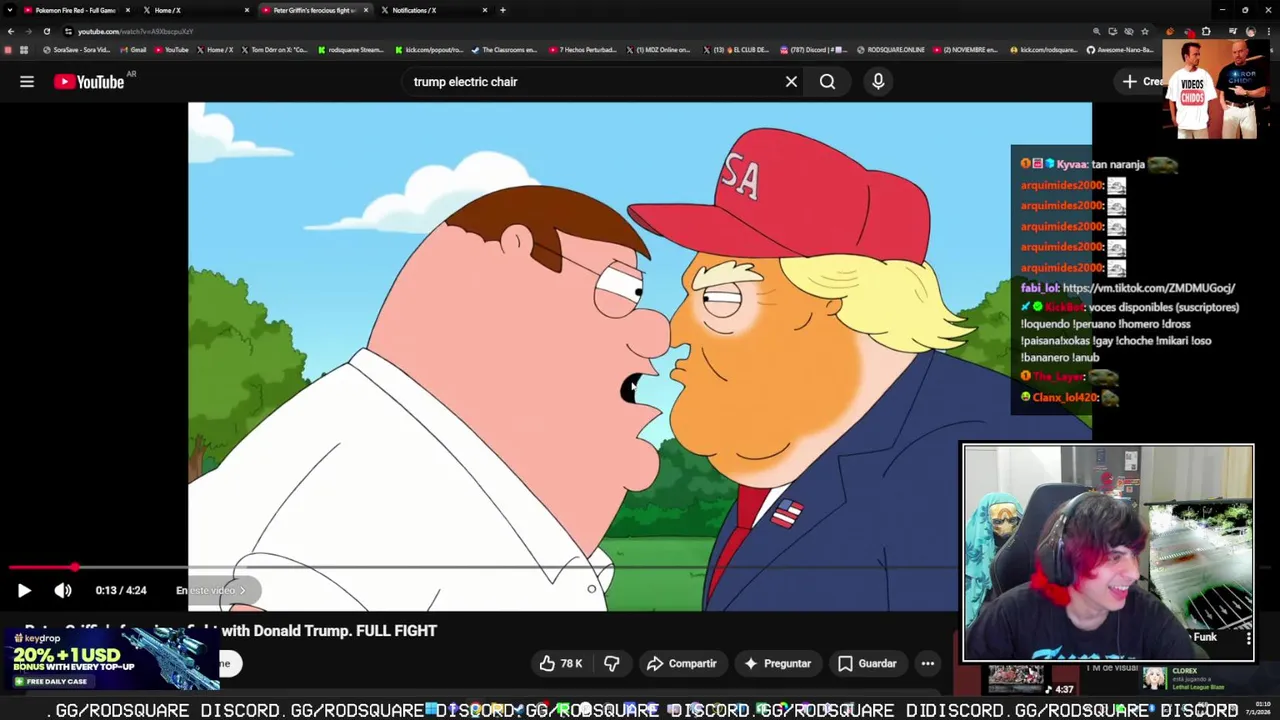
Task: Open the RODSQUARE.ONLINE bookmark
Action: tap(891, 50)
